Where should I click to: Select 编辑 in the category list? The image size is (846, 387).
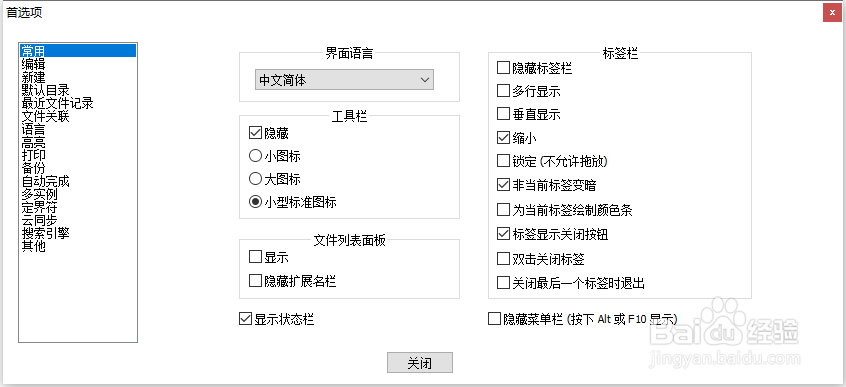pyautogui.click(x=33, y=64)
